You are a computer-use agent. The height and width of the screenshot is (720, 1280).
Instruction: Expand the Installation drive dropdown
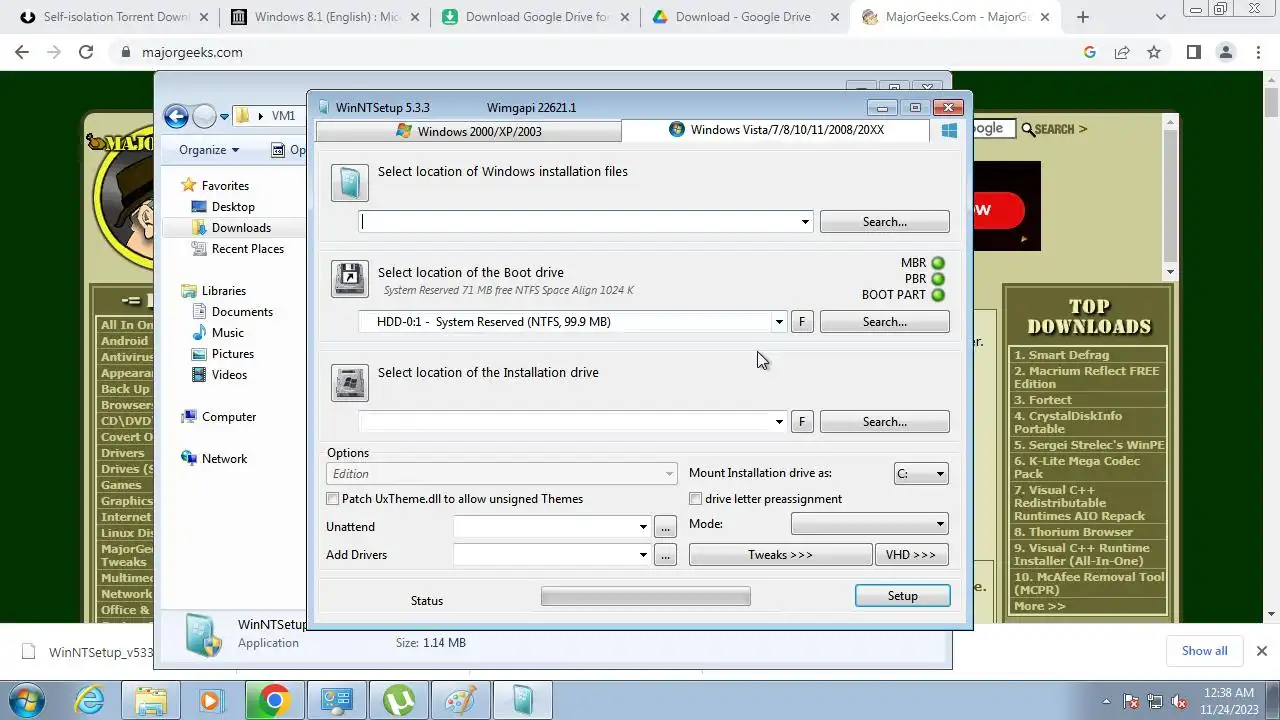[779, 422]
